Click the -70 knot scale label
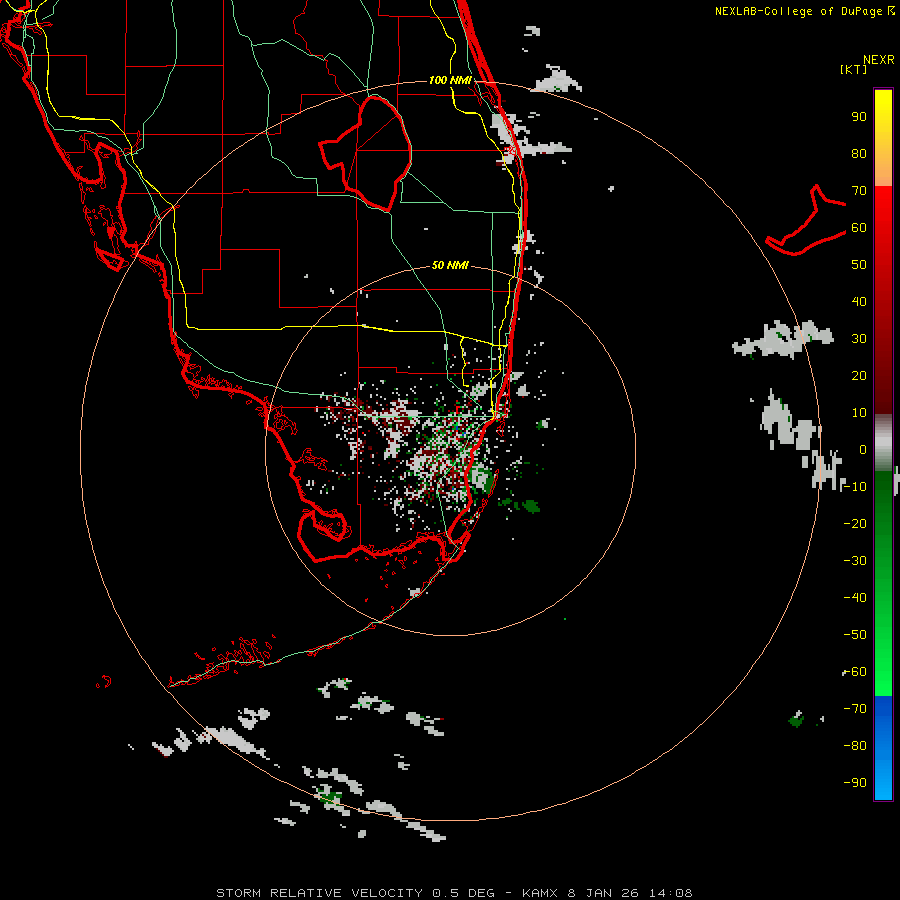This screenshot has width=900, height=900. [855, 709]
